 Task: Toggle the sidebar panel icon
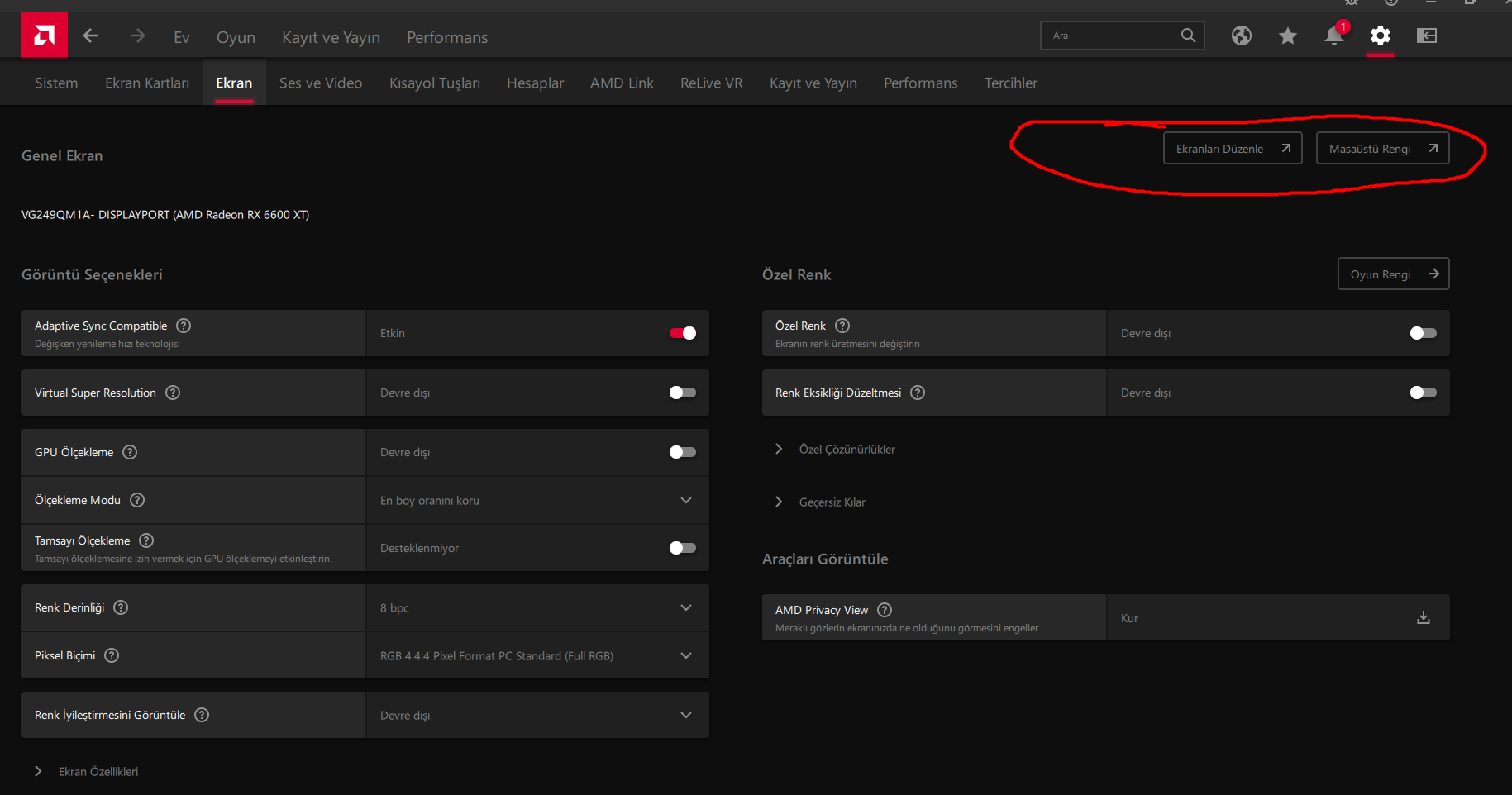pos(1426,36)
